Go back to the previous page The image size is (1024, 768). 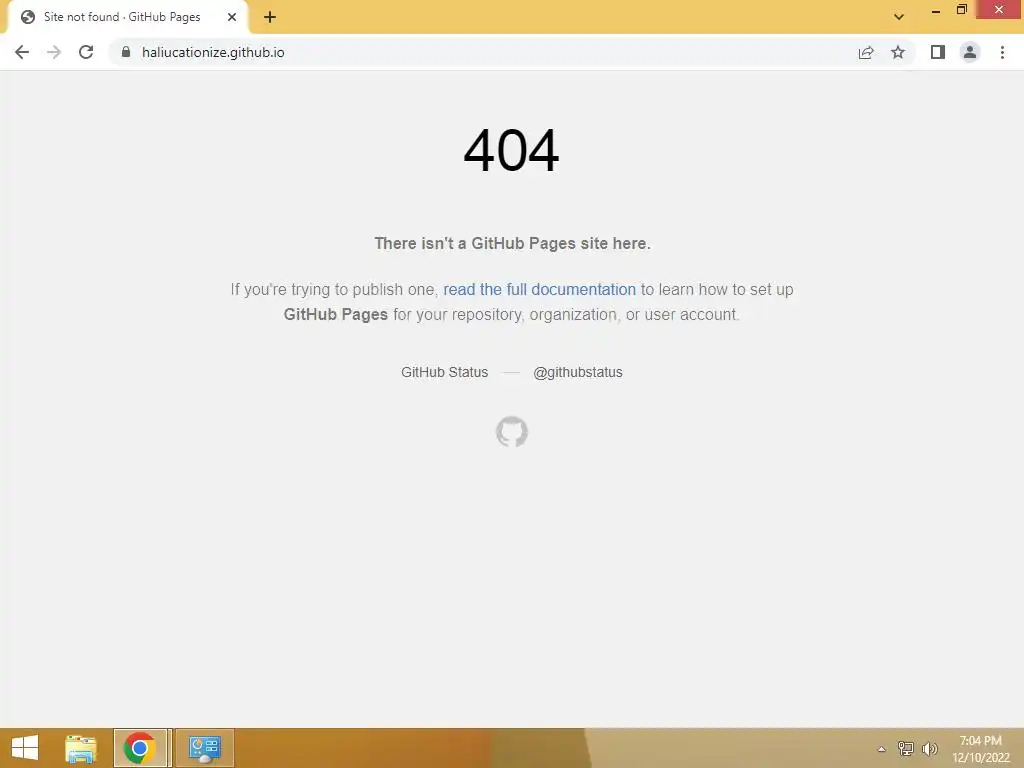click(22, 52)
